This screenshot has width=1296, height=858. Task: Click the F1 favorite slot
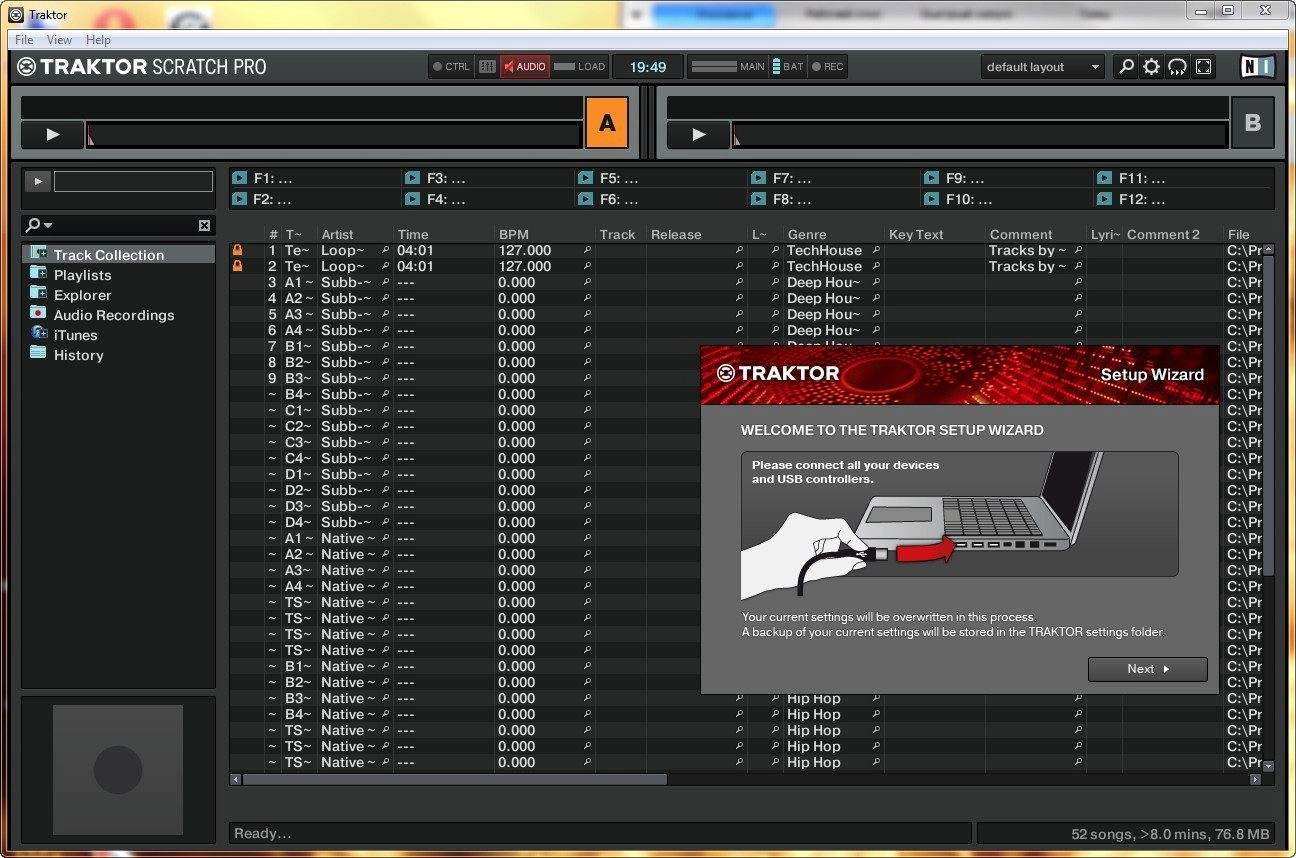click(x=315, y=178)
